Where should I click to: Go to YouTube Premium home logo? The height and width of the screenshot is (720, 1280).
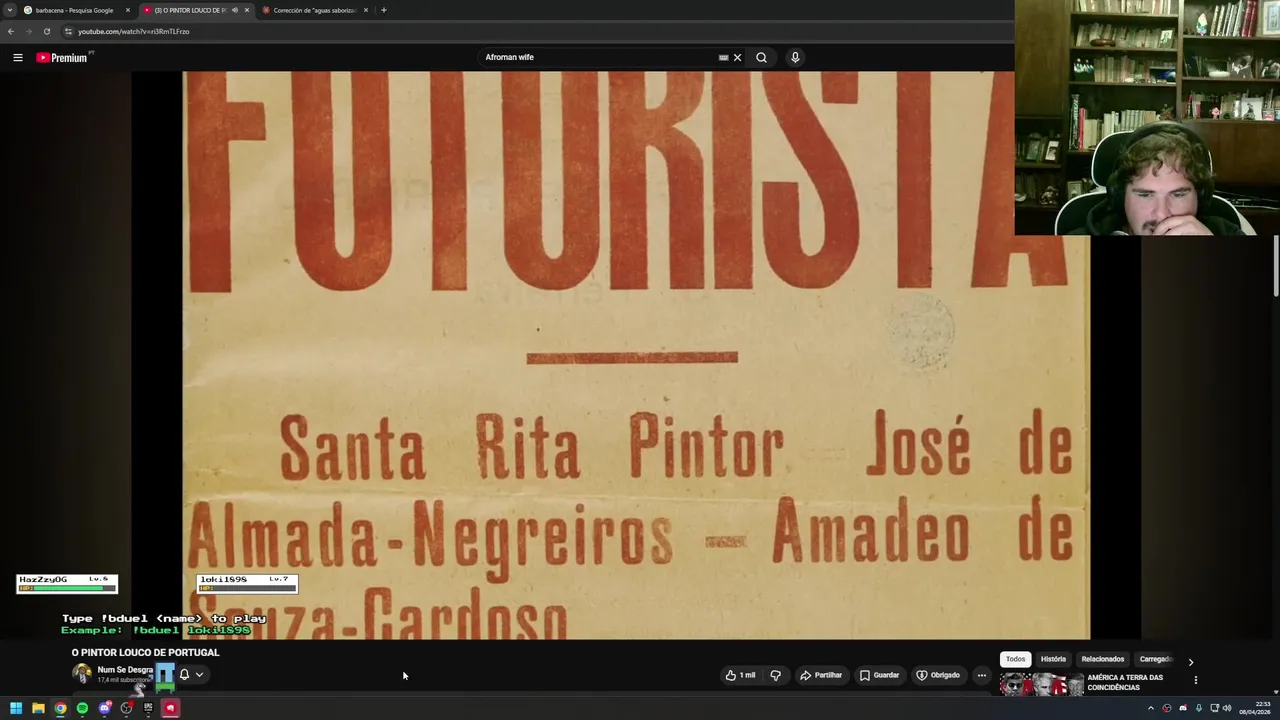tap(62, 57)
